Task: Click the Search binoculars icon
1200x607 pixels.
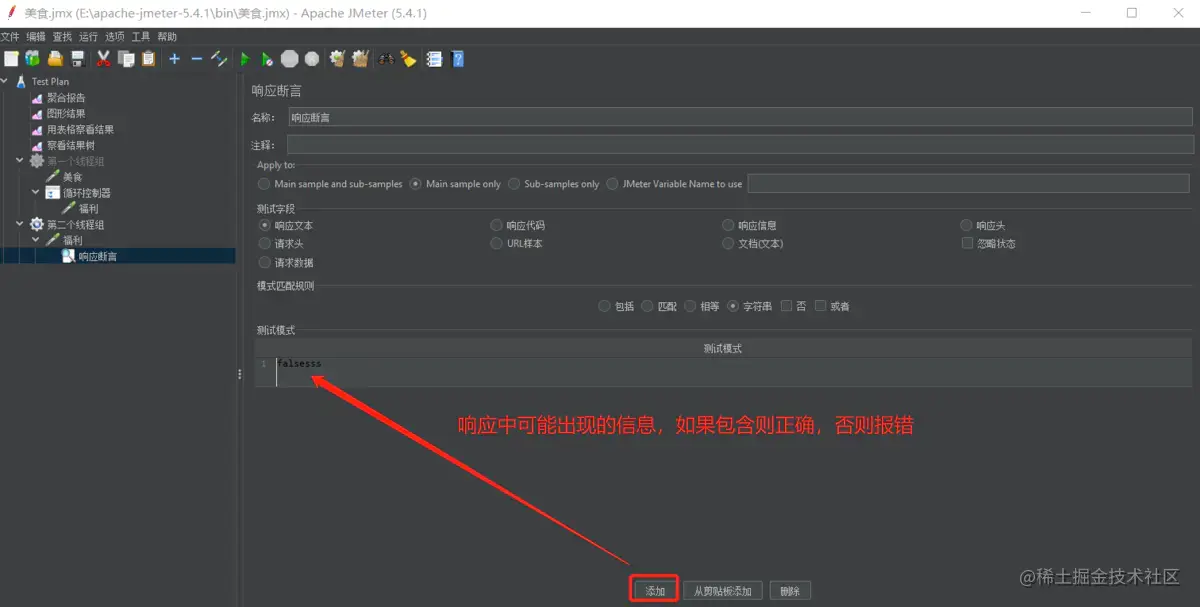Action: [385, 59]
